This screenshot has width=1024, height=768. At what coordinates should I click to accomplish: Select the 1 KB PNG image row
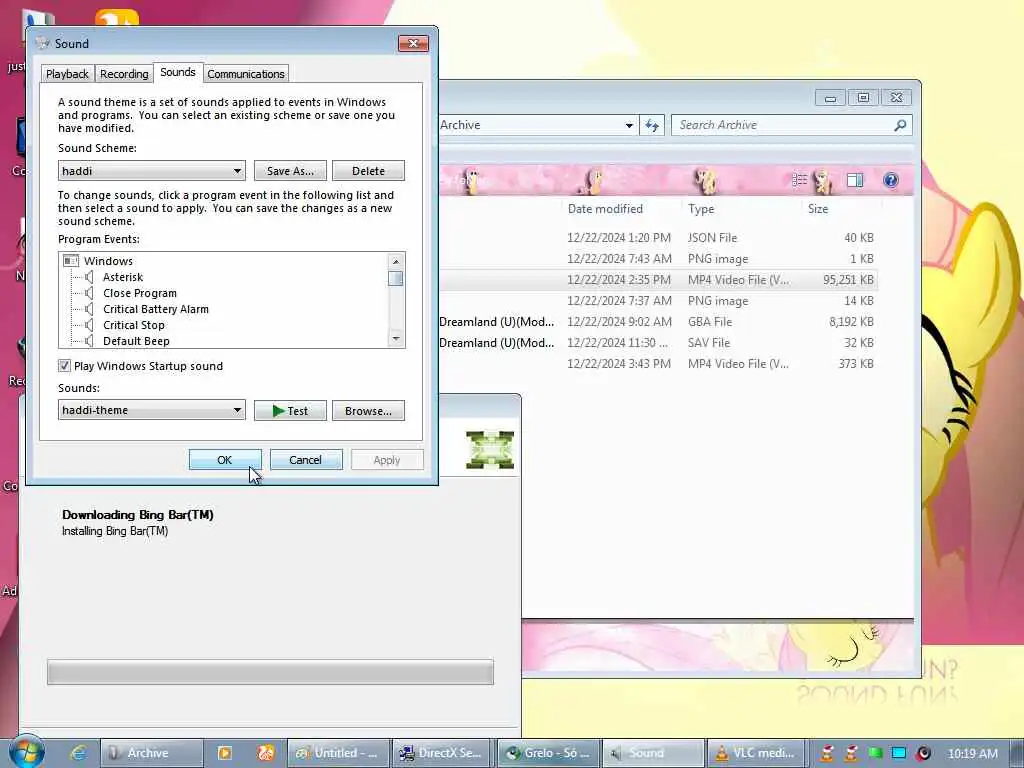pos(657,259)
